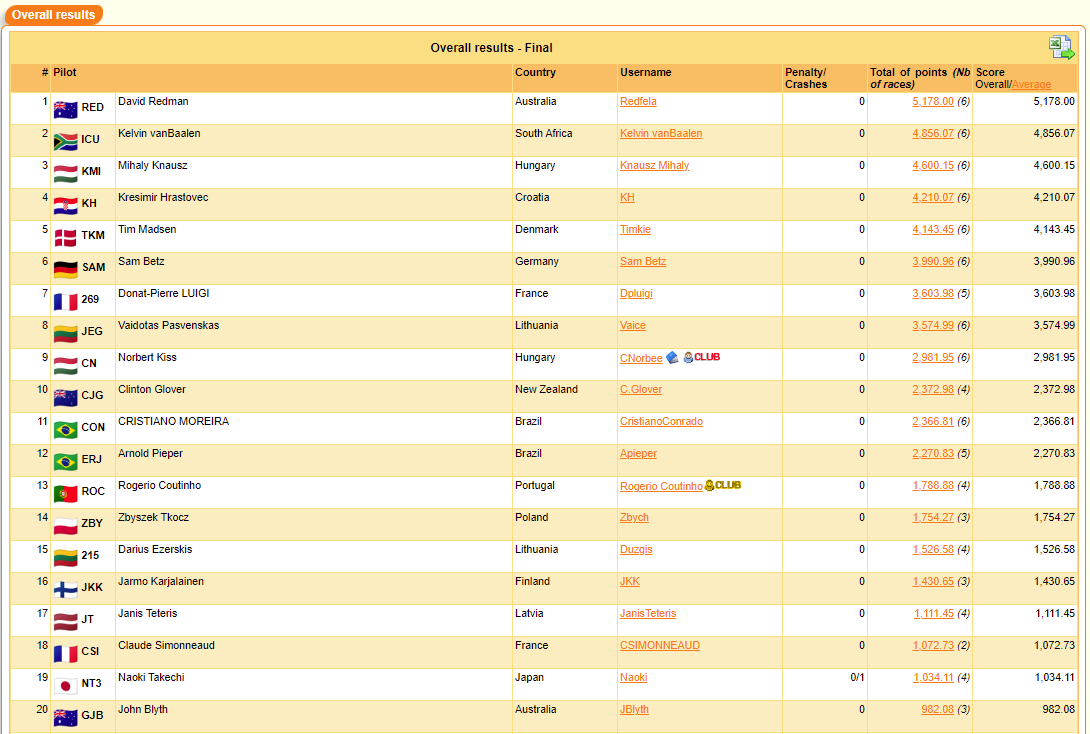Open the Dpluigi username link
This screenshot has width=1090, height=734.
pyautogui.click(x=636, y=293)
